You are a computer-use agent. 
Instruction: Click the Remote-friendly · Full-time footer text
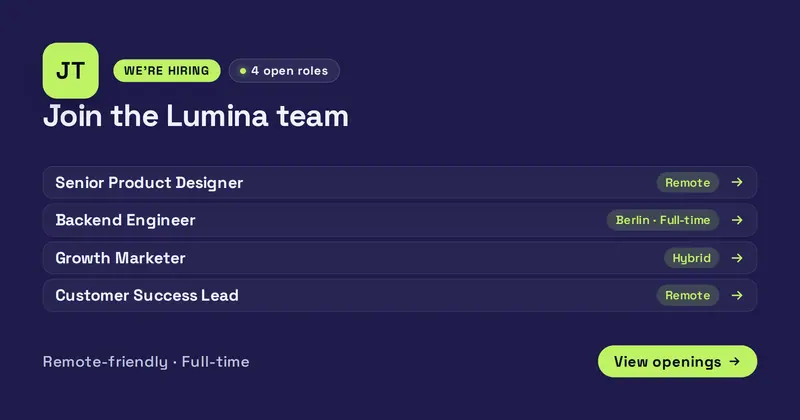(146, 361)
